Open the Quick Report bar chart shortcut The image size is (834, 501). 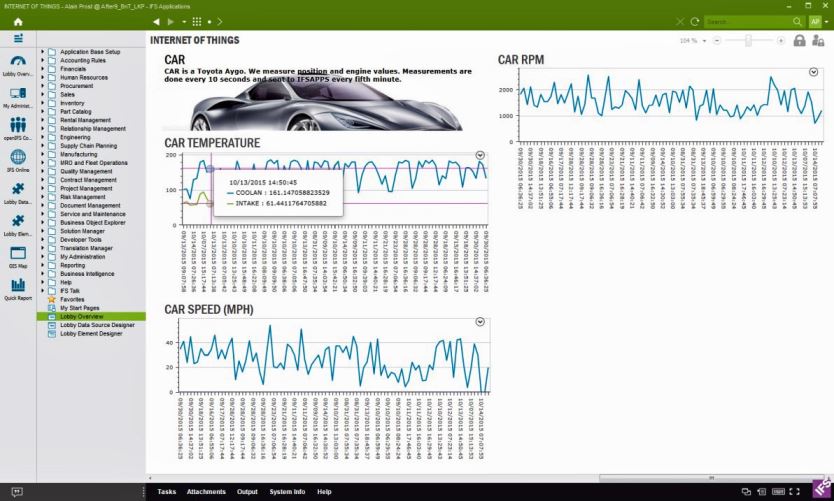(x=18, y=289)
